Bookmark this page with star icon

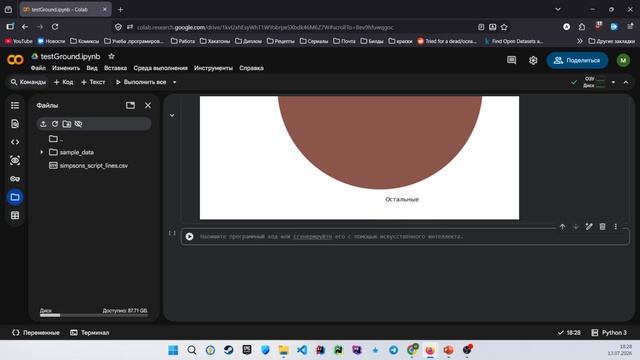tap(504, 27)
